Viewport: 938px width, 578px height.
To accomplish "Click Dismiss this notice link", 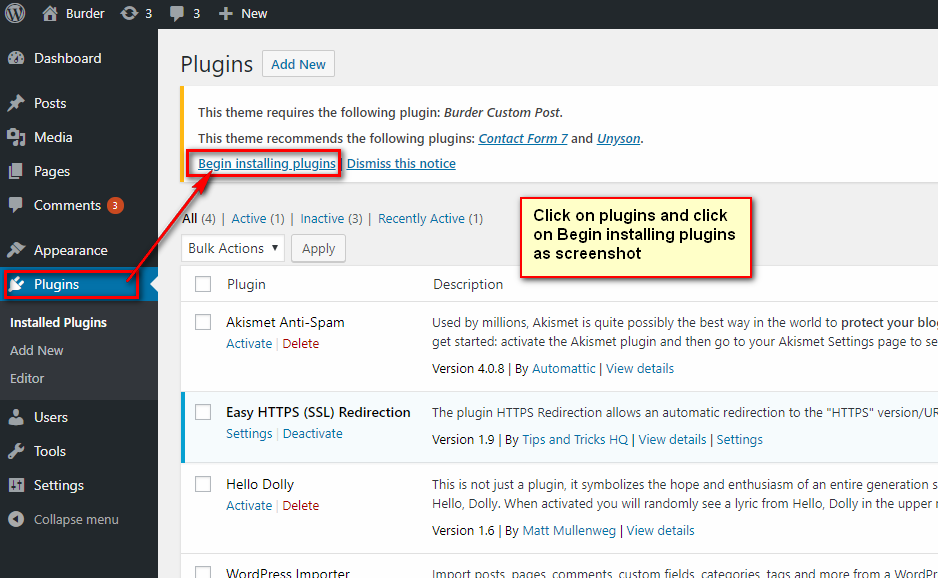I will click(401, 163).
